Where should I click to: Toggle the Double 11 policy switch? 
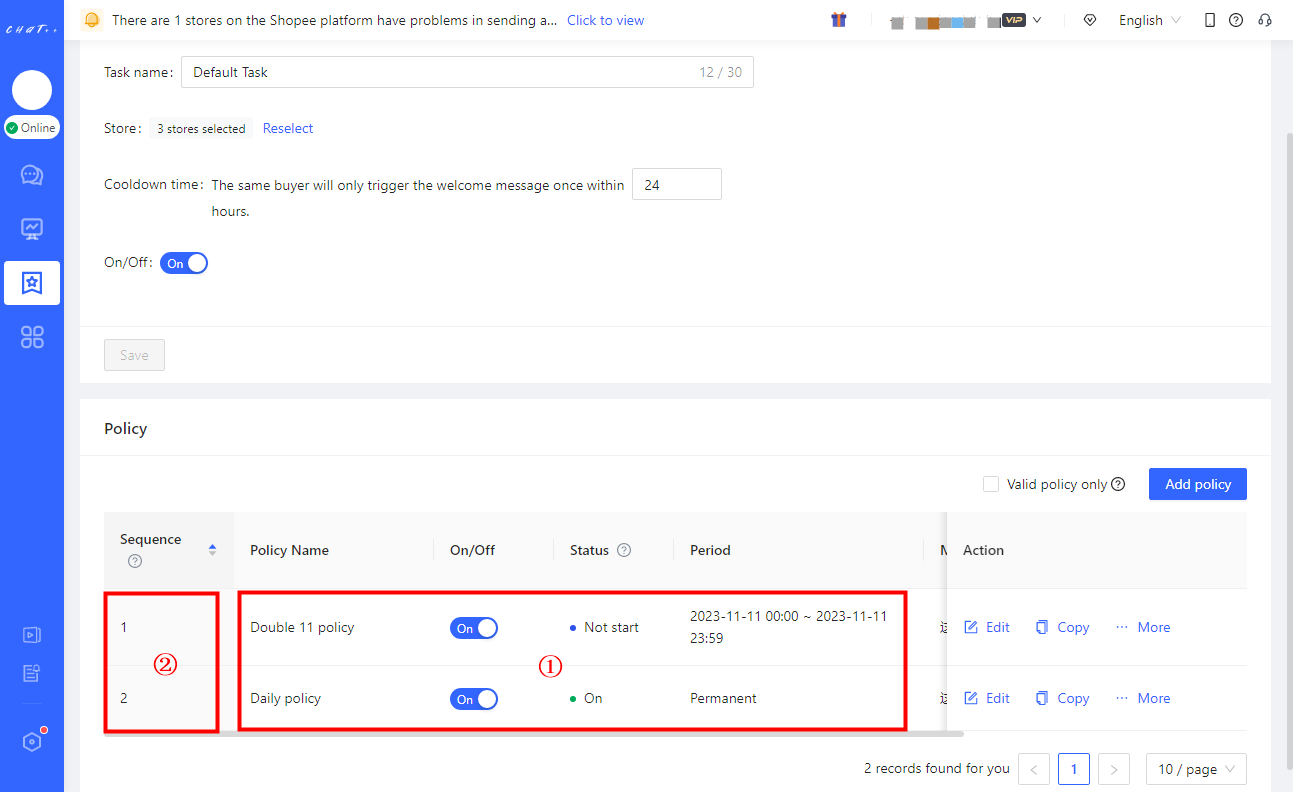point(474,628)
